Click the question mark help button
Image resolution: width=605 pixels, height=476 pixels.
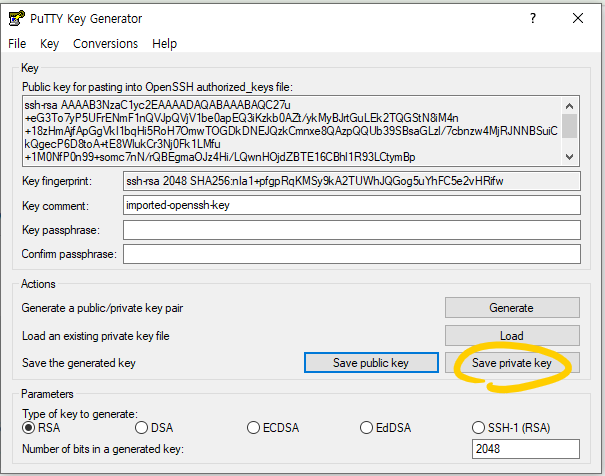point(533,18)
